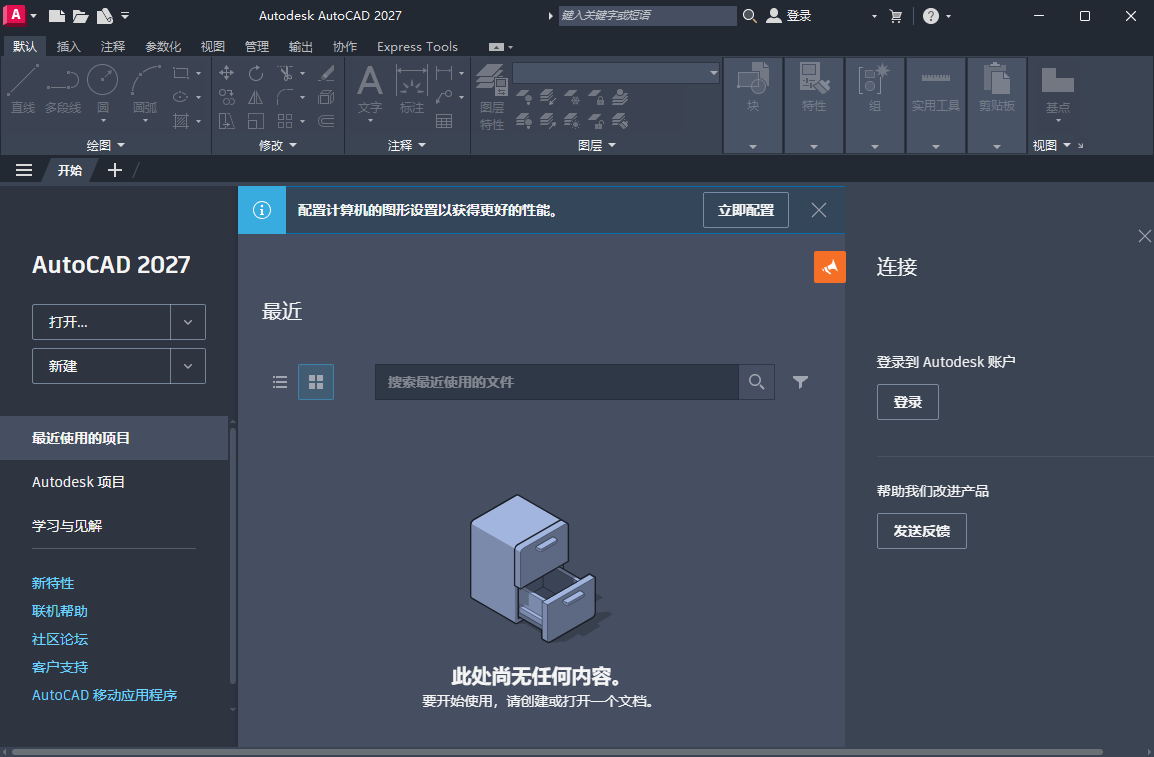The height and width of the screenshot is (757, 1154).
Task: Open the 联机帮助 (Online Help) link
Action: (x=59, y=610)
